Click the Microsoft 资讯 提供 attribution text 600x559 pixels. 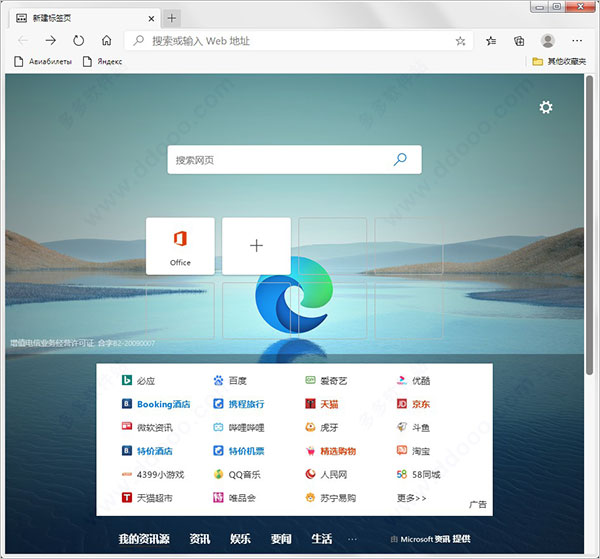[431, 539]
